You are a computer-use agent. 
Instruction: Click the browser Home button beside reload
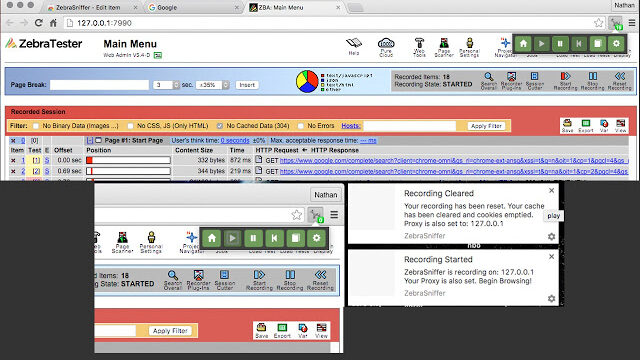53,23
